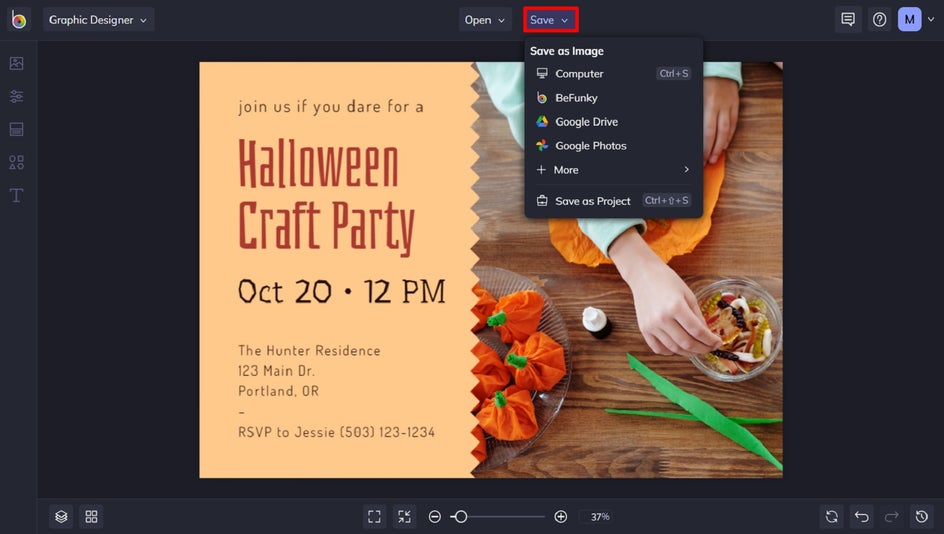Open the Image Manager sidebar icon
This screenshot has height=534, width=944.
[17, 63]
